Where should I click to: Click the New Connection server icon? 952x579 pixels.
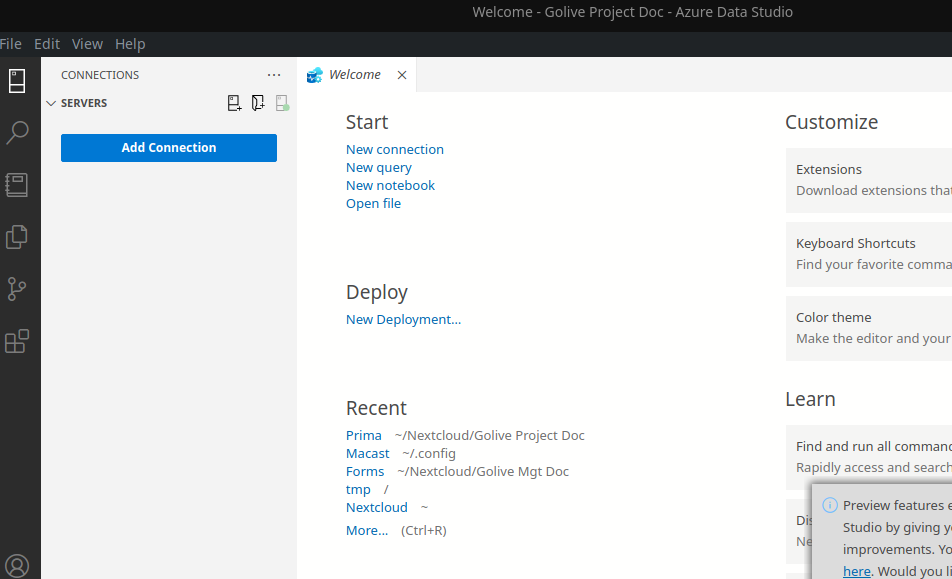(234, 103)
